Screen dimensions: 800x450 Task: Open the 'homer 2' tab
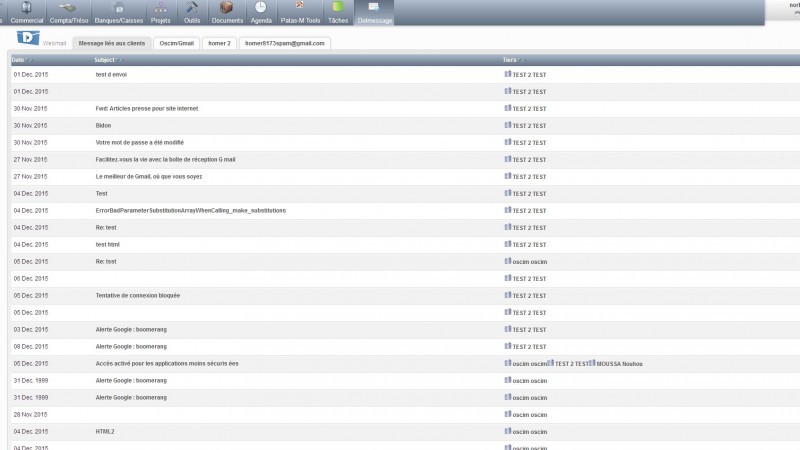coord(219,43)
